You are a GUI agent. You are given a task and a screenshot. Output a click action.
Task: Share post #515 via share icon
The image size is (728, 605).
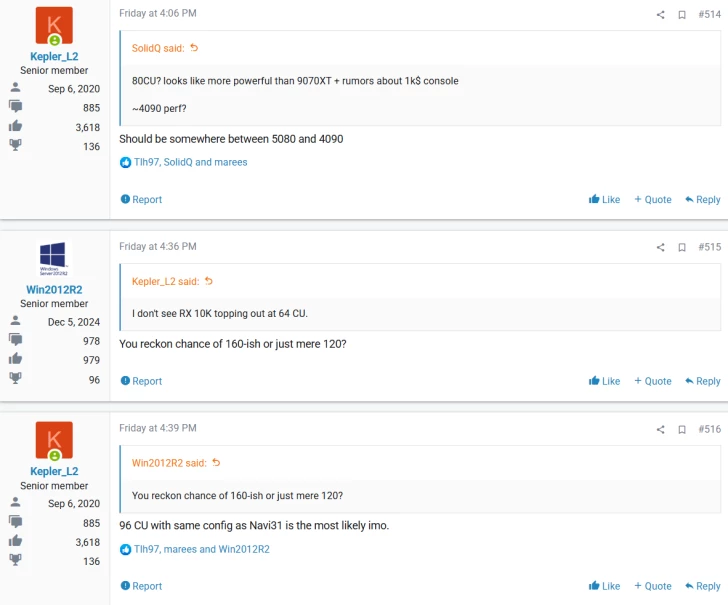[x=660, y=247]
